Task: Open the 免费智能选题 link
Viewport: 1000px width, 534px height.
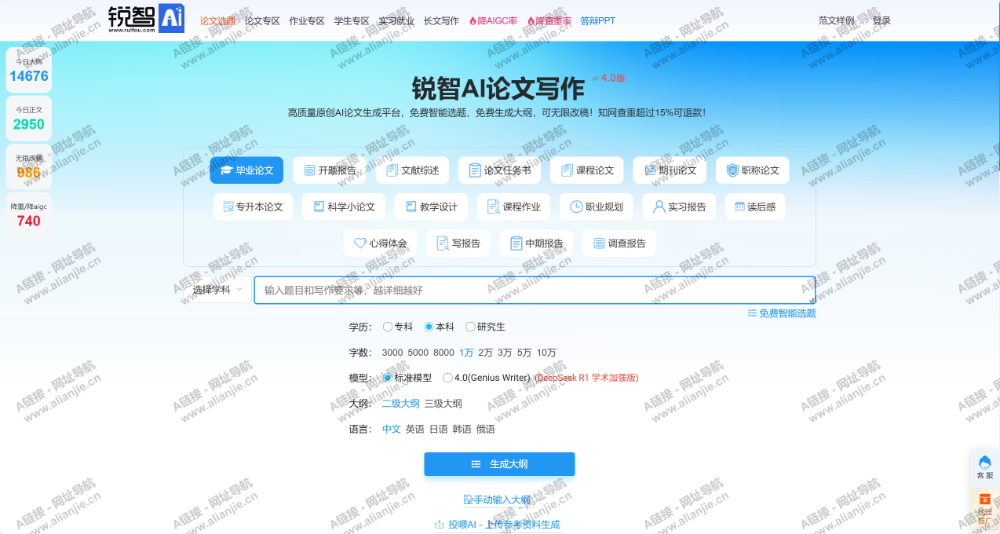Action: (x=782, y=313)
